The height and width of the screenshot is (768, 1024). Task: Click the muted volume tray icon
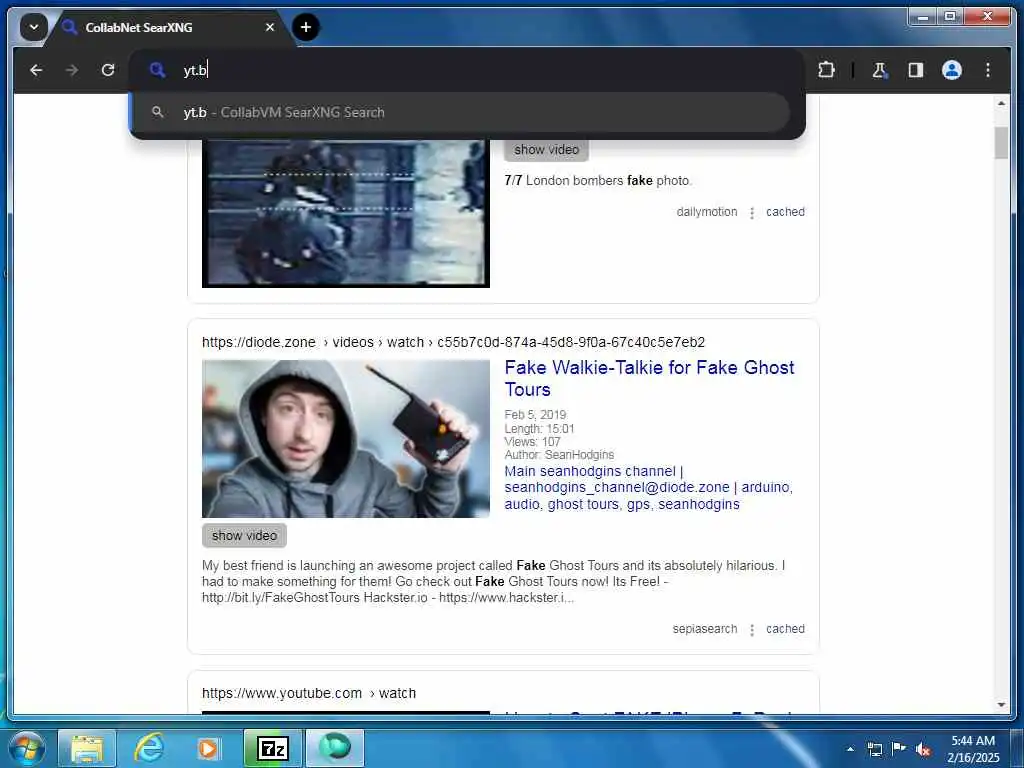(x=923, y=749)
